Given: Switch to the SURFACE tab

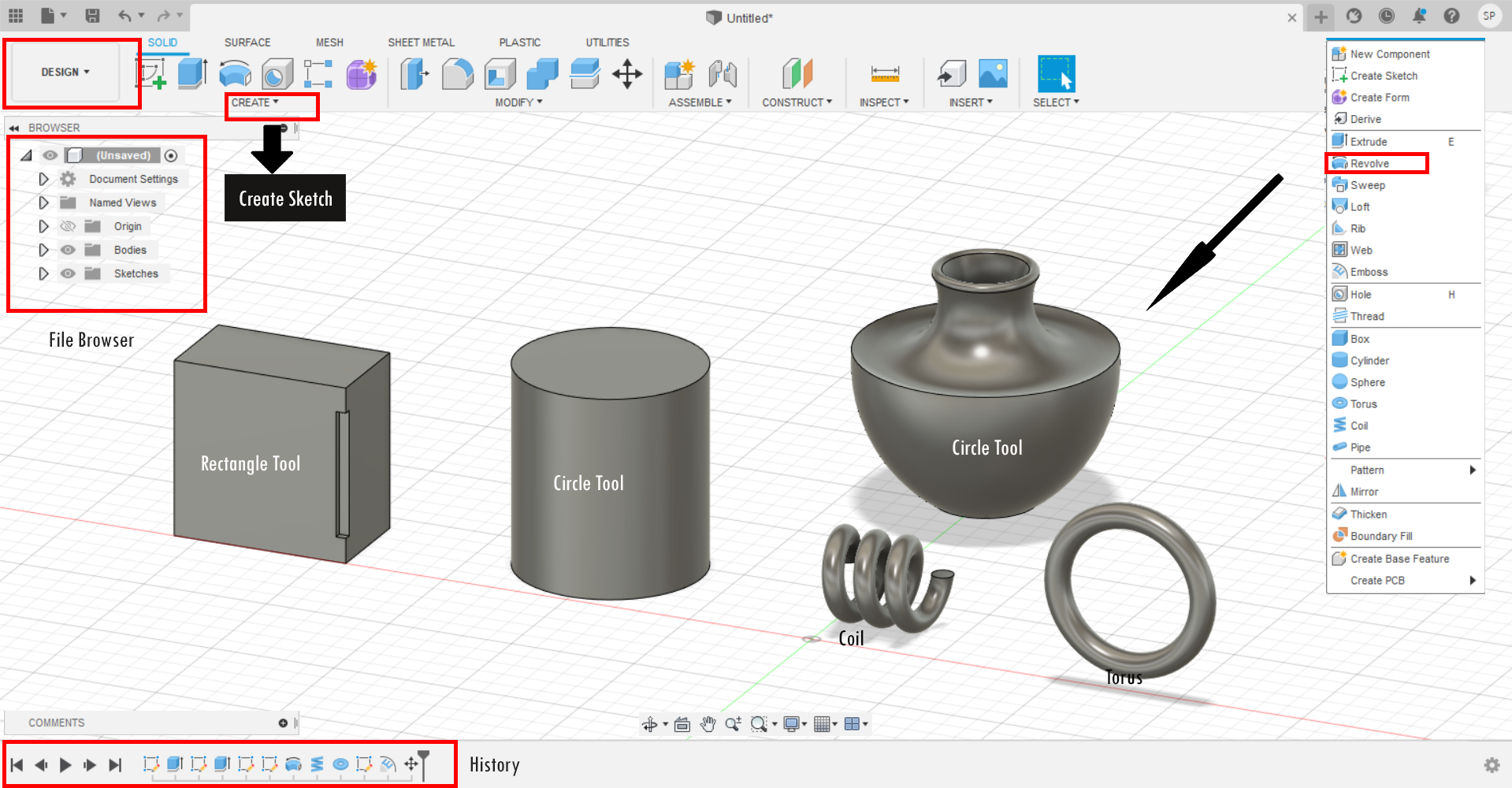Looking at the screenshot, I should click(247, 43).
